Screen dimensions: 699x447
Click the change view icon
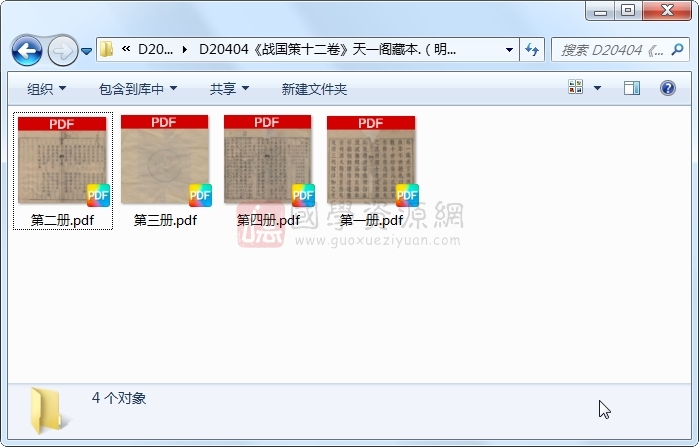[576, 89]
